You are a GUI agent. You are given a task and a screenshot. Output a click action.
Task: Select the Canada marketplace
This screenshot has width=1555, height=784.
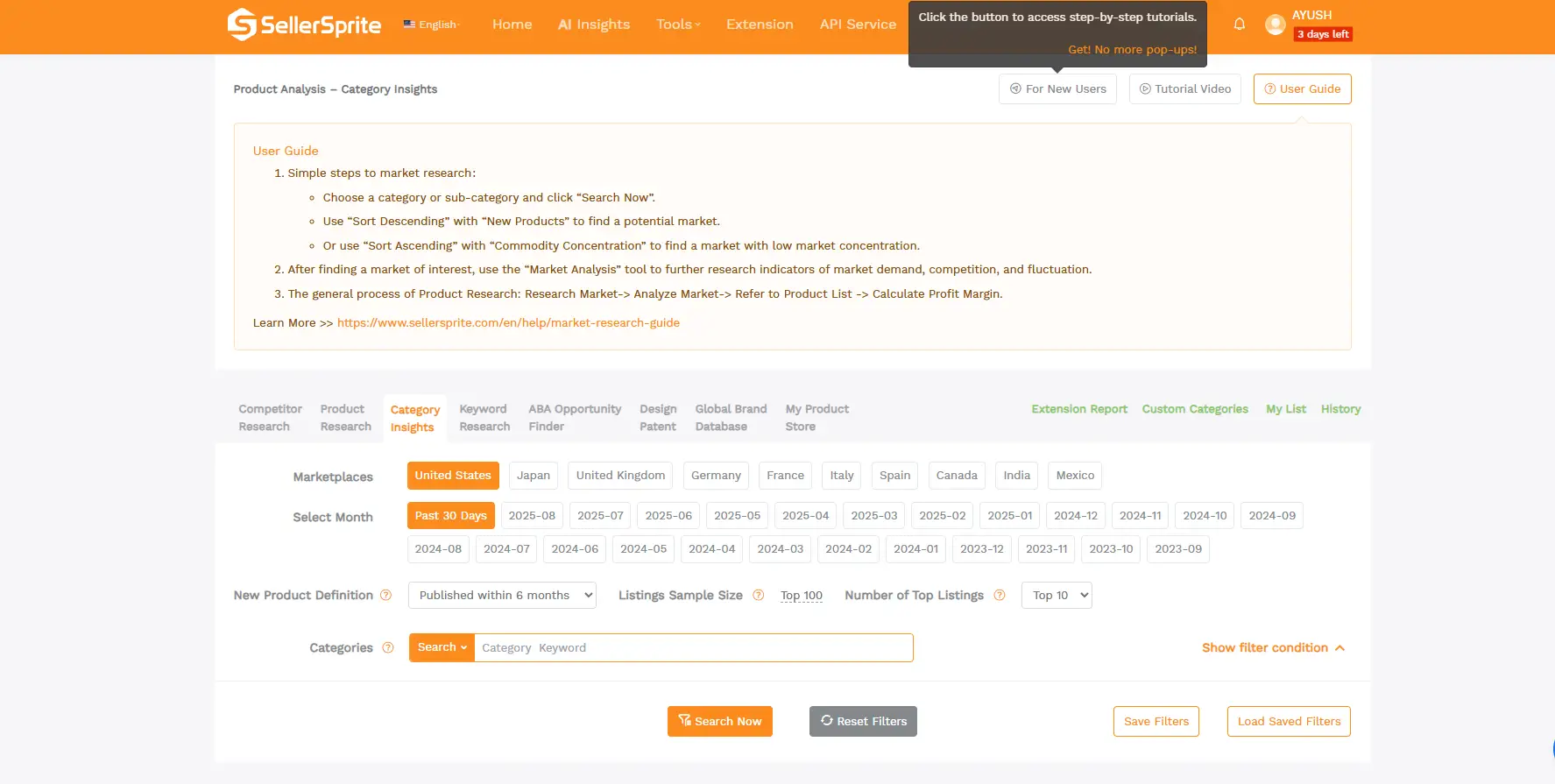[957, 476]
